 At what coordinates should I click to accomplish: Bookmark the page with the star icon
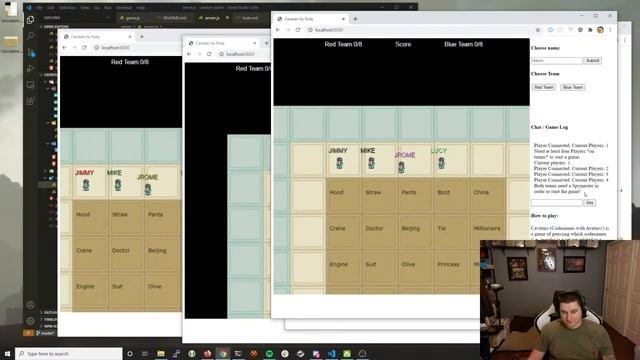click(538, 30)
